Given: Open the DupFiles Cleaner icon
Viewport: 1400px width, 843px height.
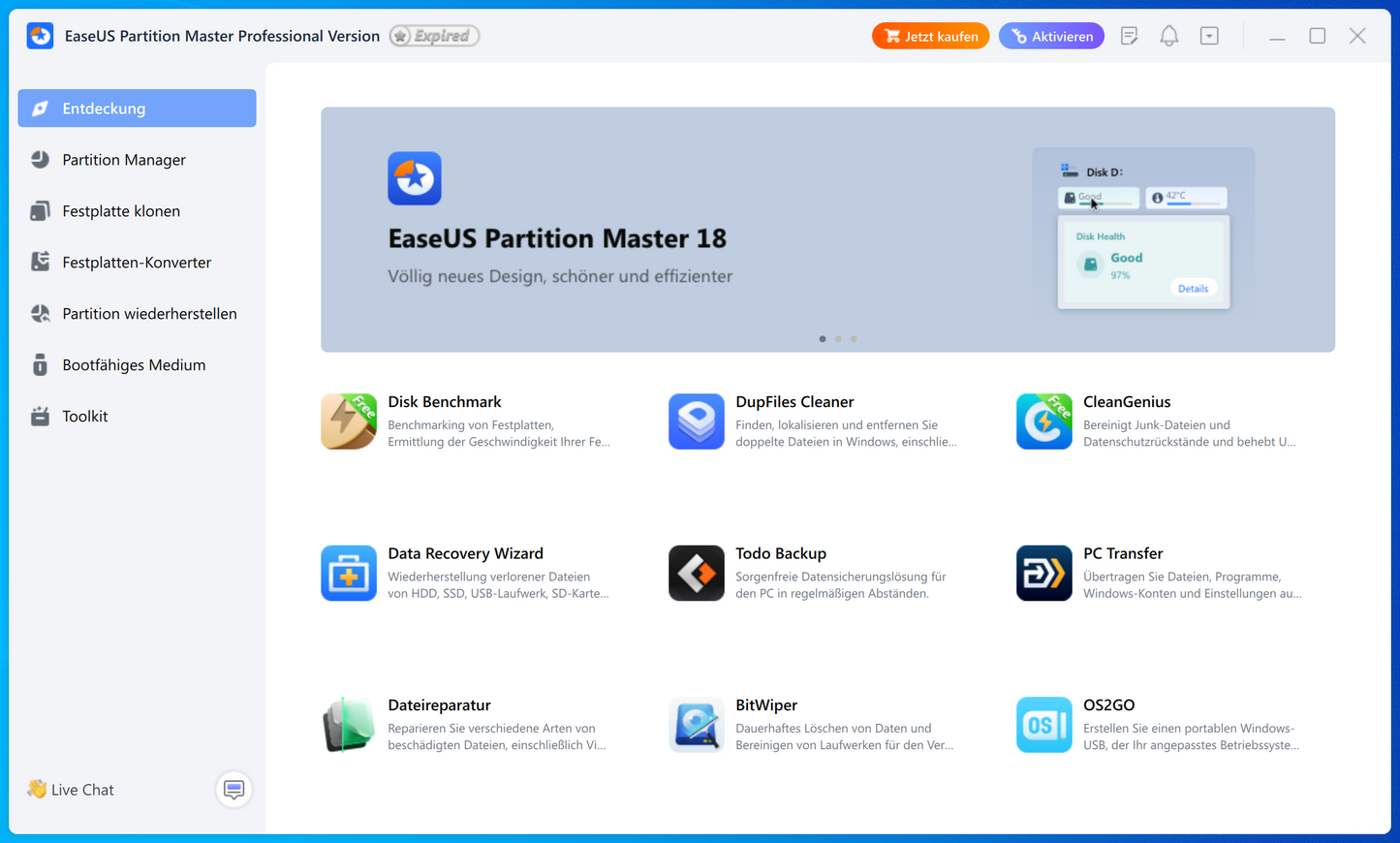Looking at the screenshot, I should click(697, 421).
